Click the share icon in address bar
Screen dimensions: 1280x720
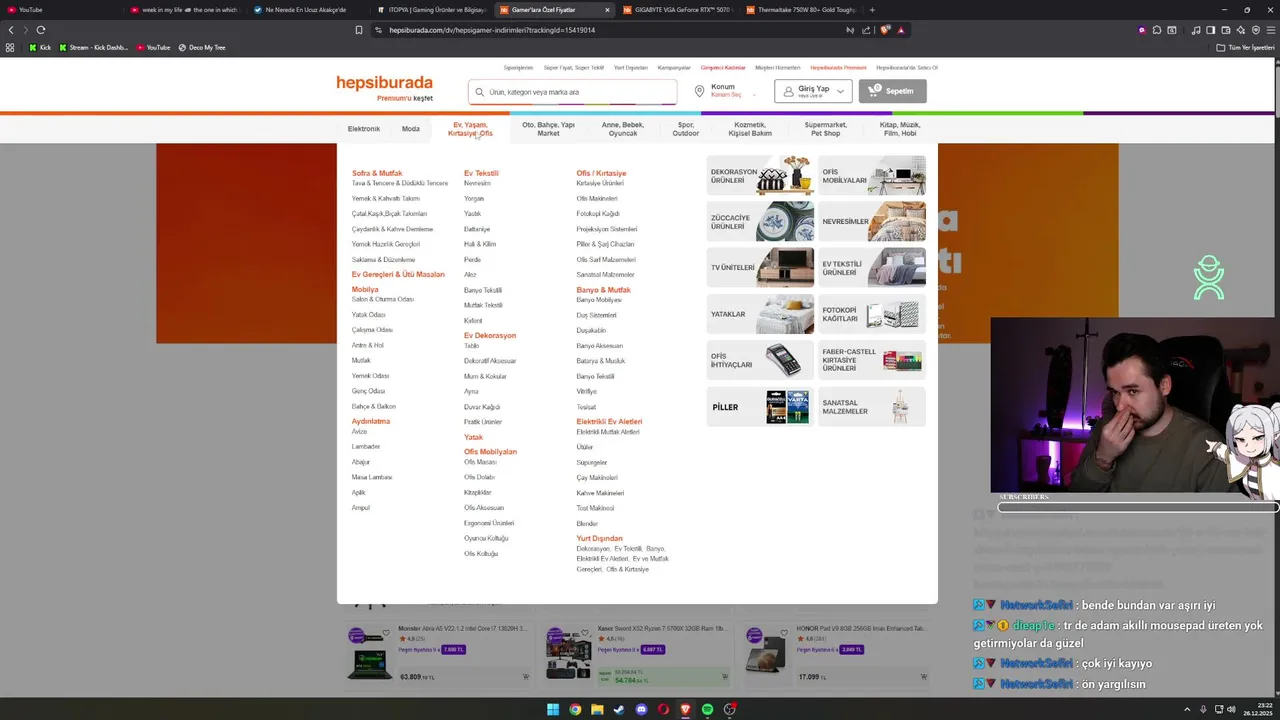(866, 30)
